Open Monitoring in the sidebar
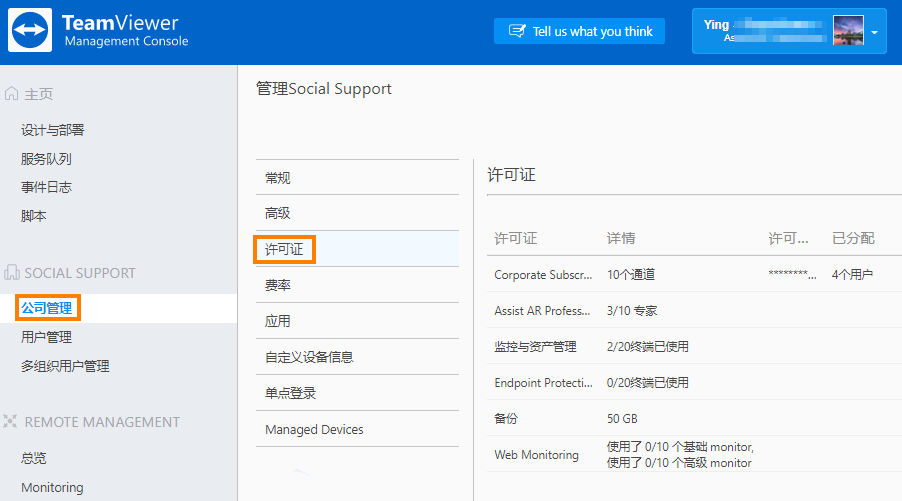The height and width of the screenshot is (501, 902). pyautogui.click(x=52, y=488)
